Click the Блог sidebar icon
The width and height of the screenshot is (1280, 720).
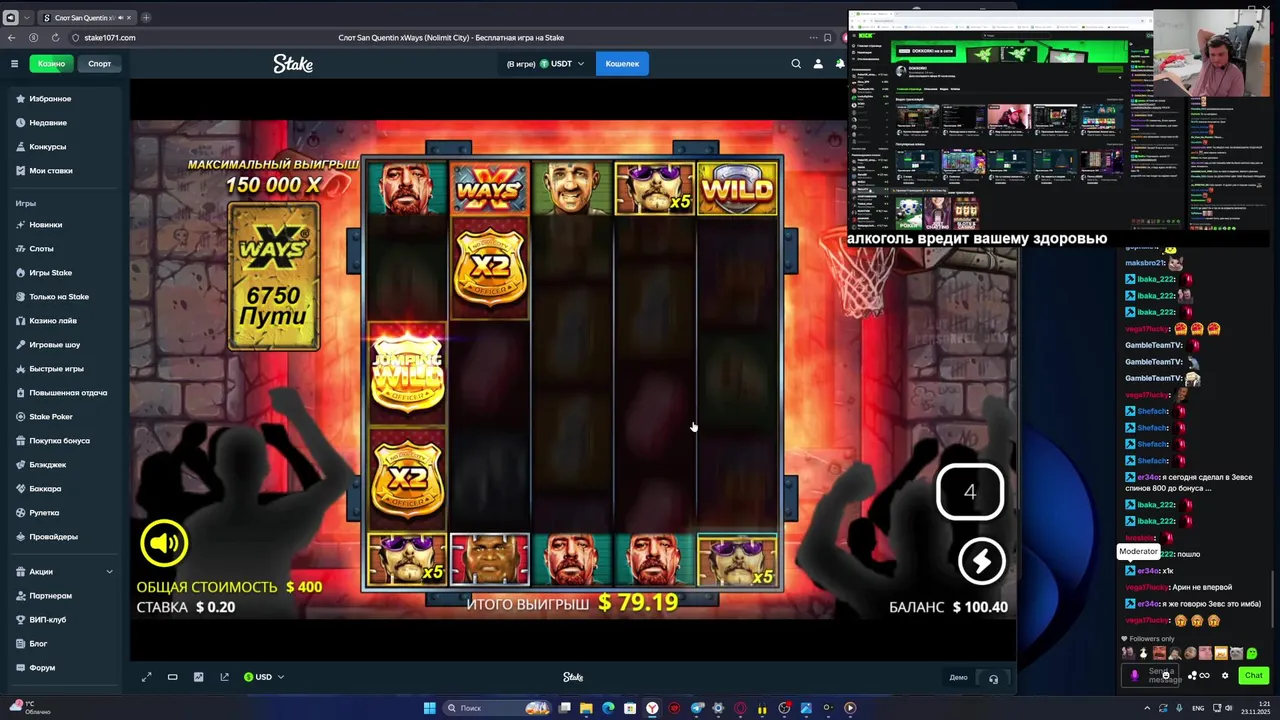pos(20,644)
